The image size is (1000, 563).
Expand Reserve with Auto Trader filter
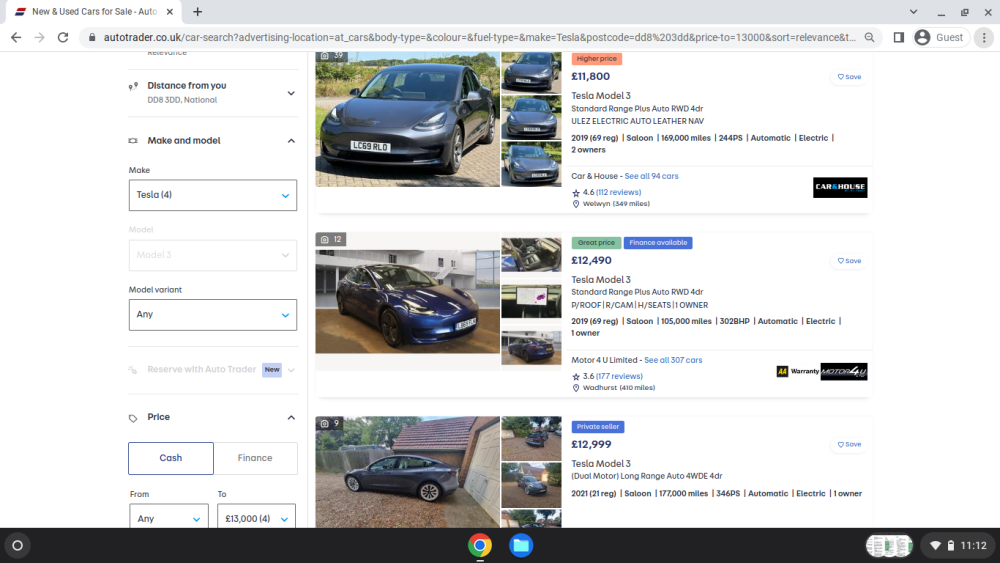(x=212, y=370)
